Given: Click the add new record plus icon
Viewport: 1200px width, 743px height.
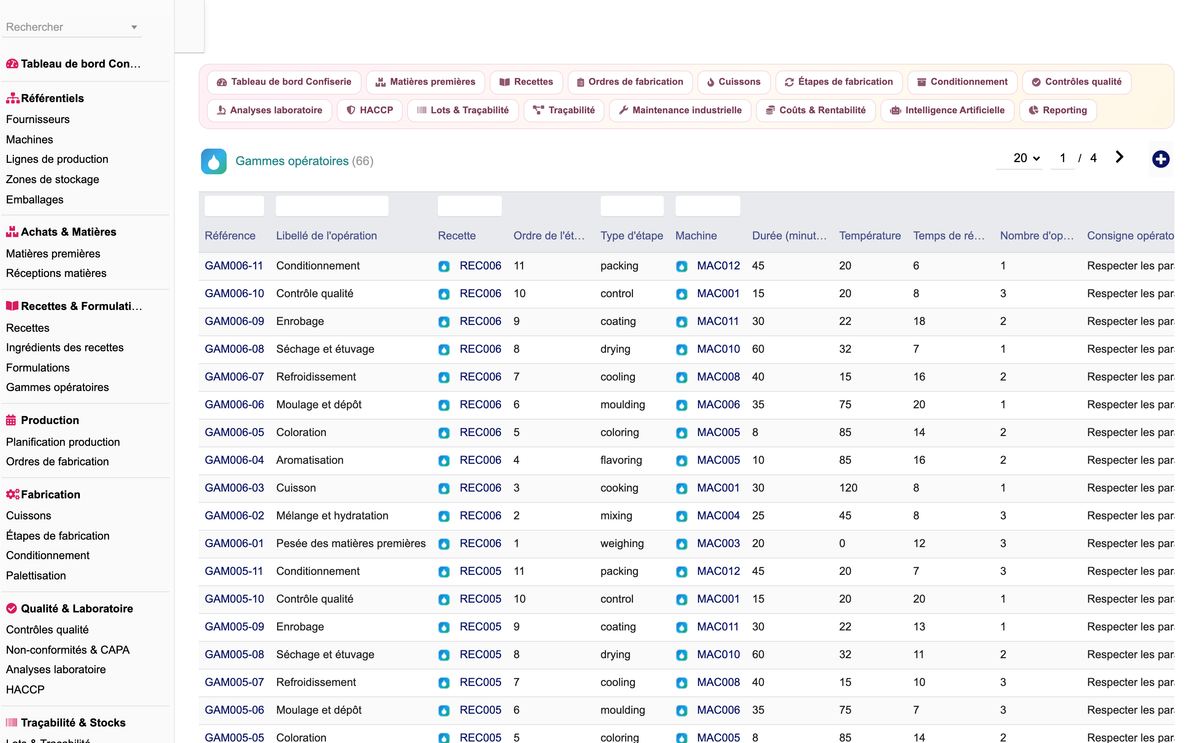Looking at the screenshot, I should click(1160, 159).
